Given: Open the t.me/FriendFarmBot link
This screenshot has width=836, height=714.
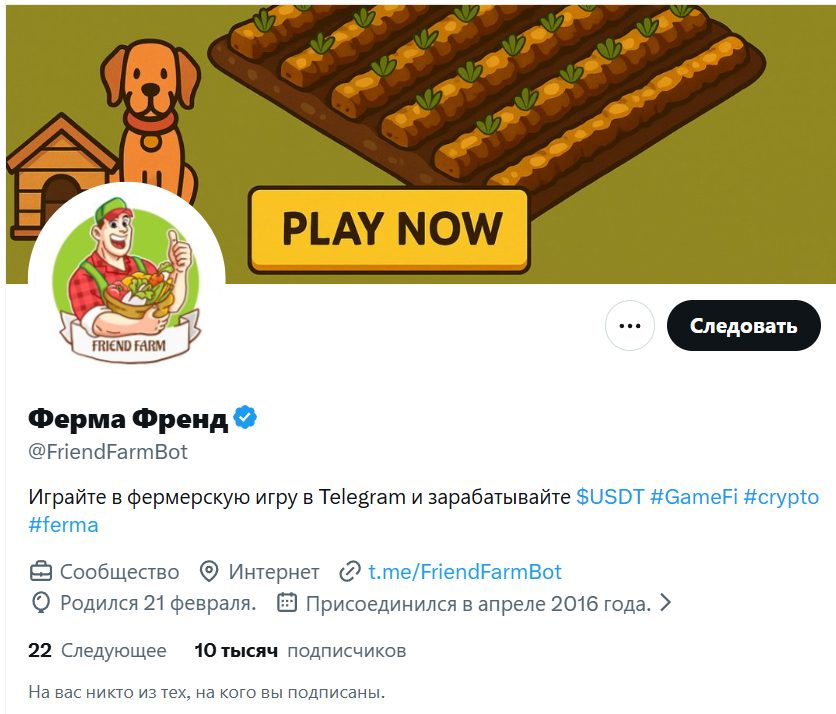Looking at the screenshot, I should [465, 572].
